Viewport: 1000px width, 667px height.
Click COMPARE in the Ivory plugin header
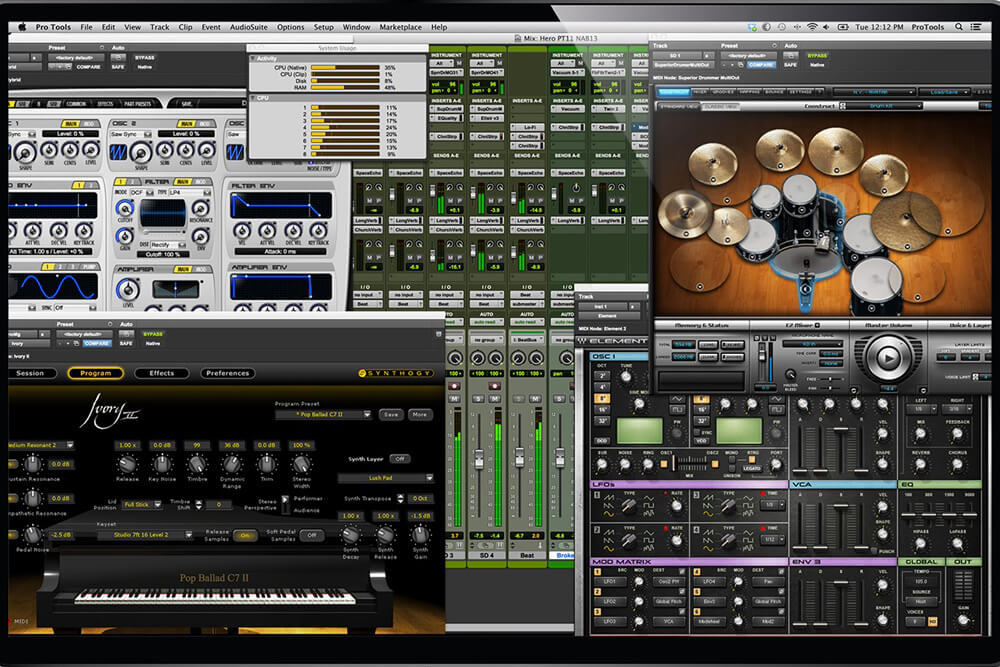(96, 343)
